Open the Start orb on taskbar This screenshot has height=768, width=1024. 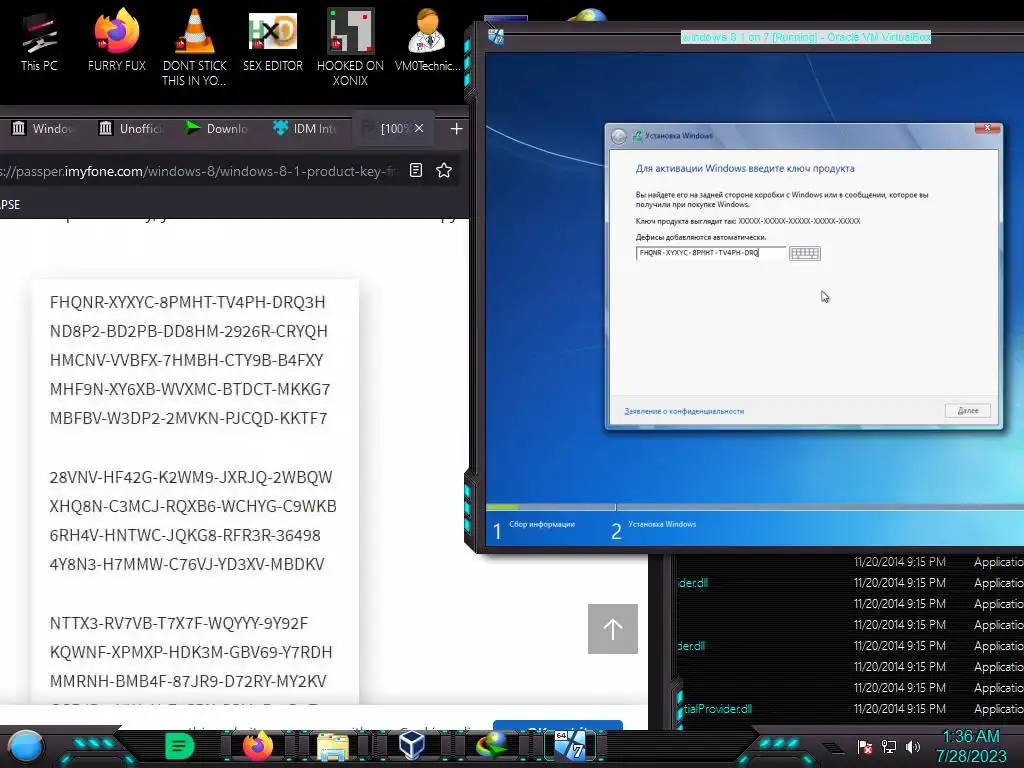26,746
